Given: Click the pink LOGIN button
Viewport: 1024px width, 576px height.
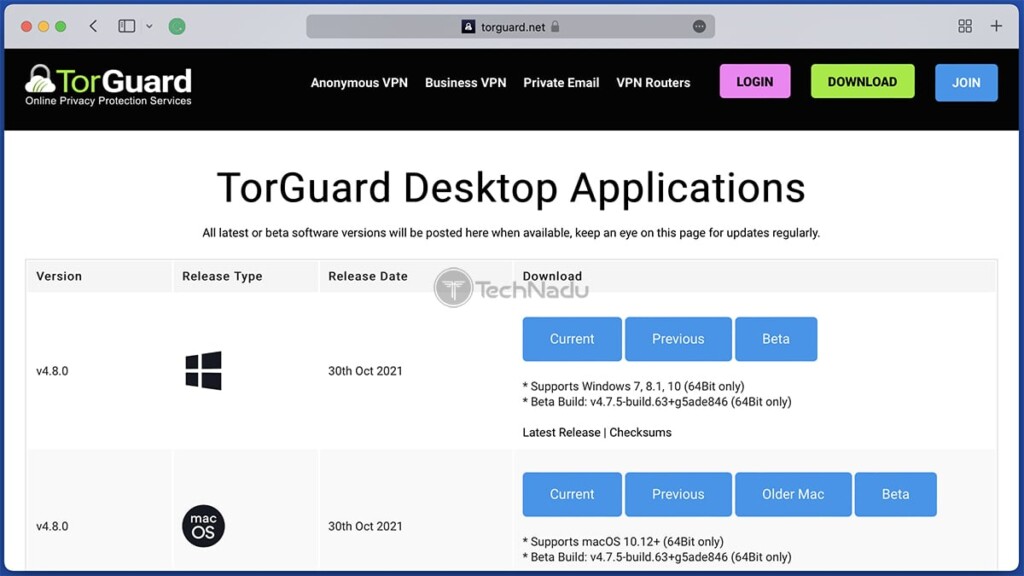Looking at the screenshot, I should coord(755,82).
